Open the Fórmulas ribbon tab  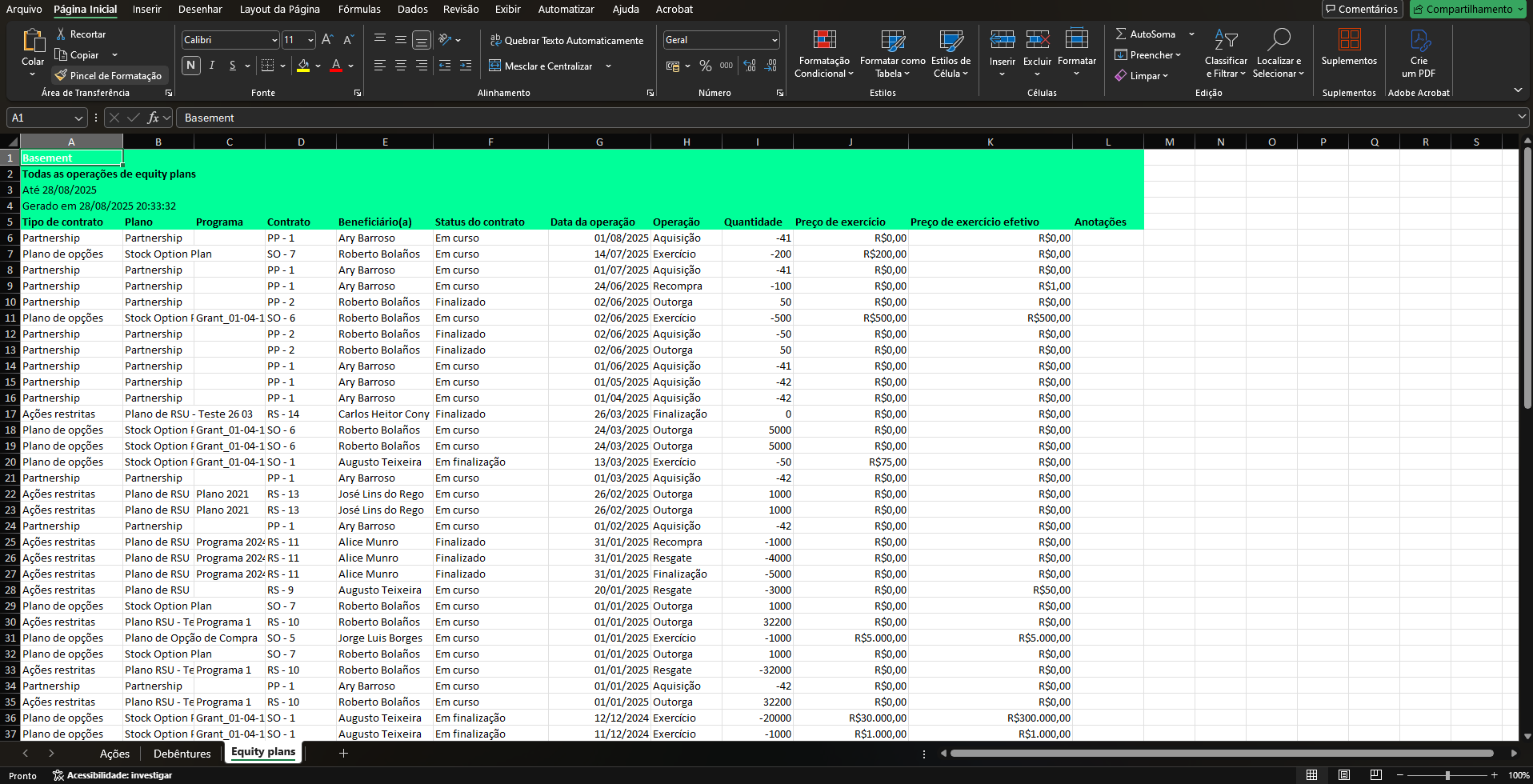point(359,10)
